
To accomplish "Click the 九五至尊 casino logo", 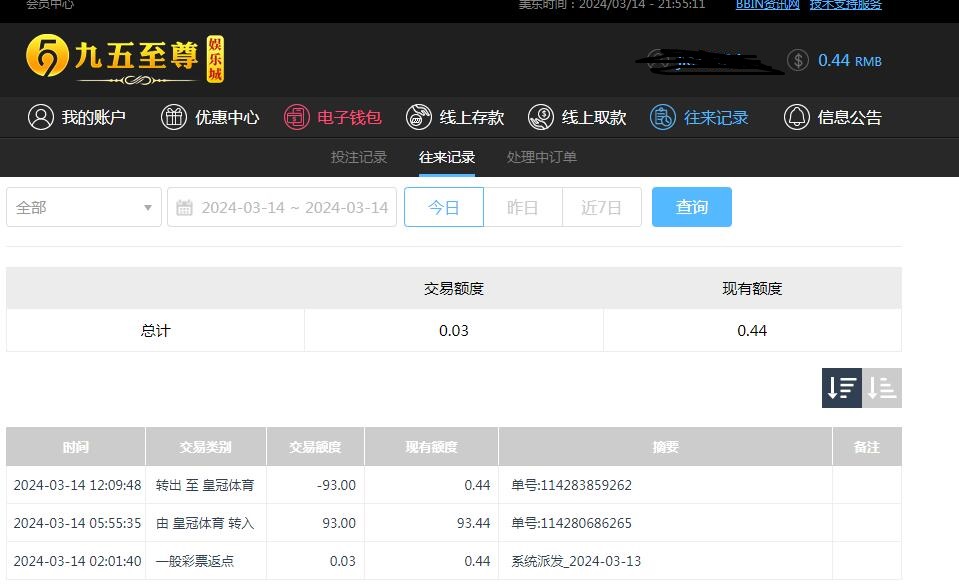I will [x=125, y=59].
